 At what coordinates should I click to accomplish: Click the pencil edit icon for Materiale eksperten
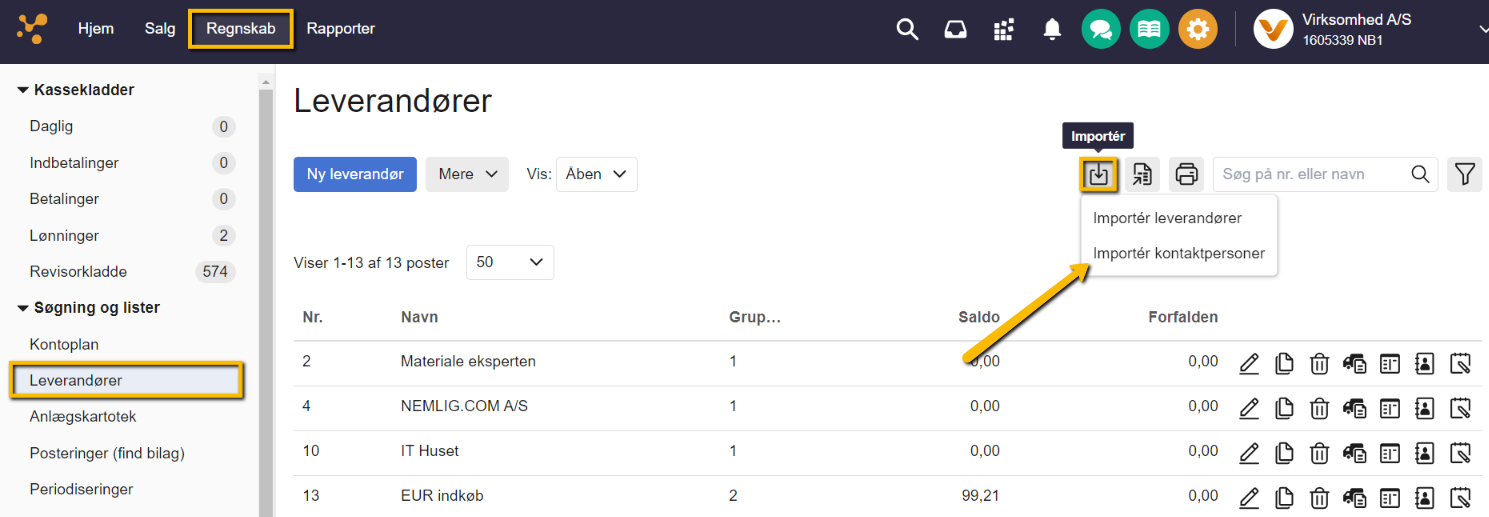coord(1249,362)
